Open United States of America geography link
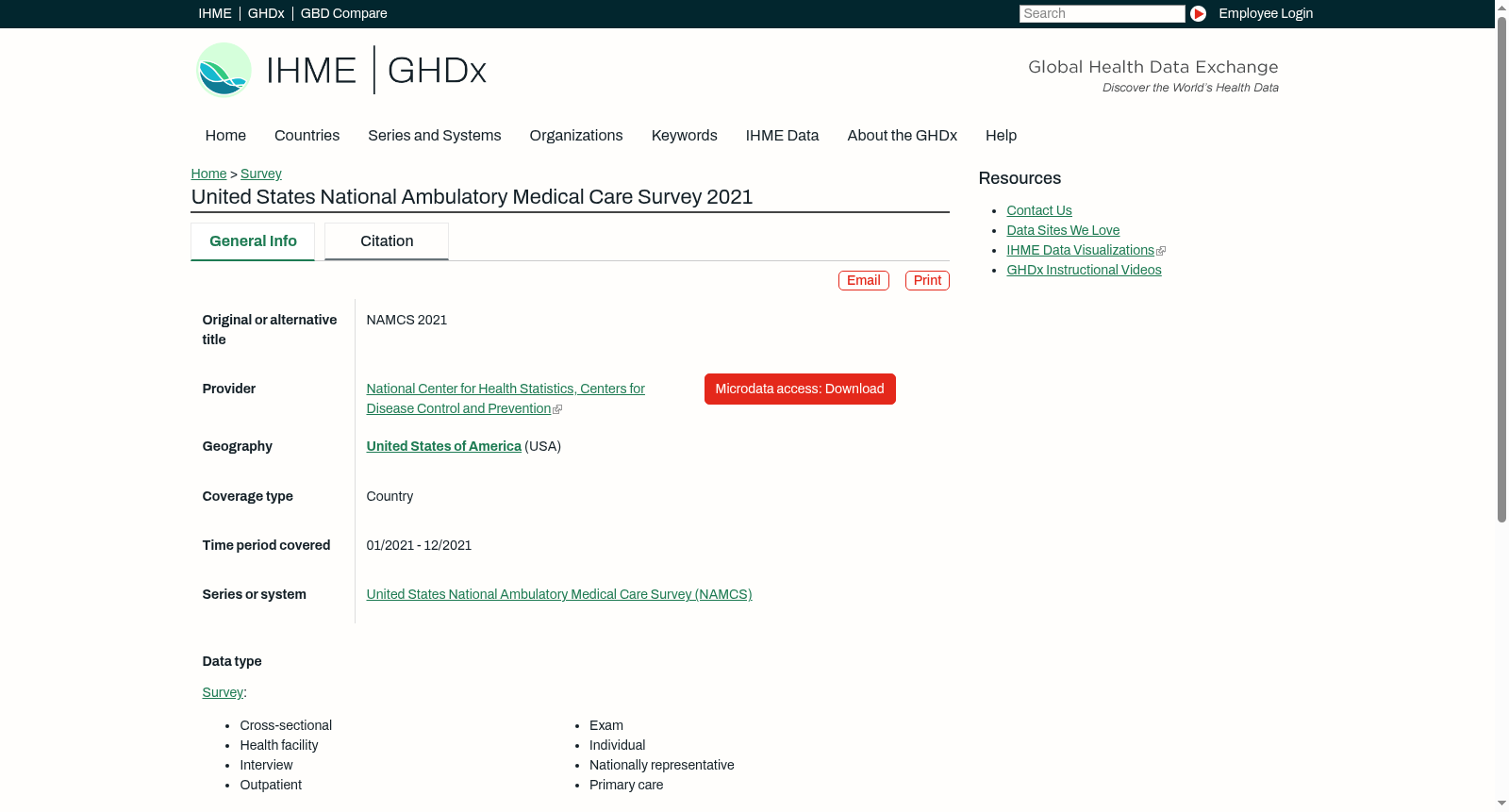 coord(443,446)
